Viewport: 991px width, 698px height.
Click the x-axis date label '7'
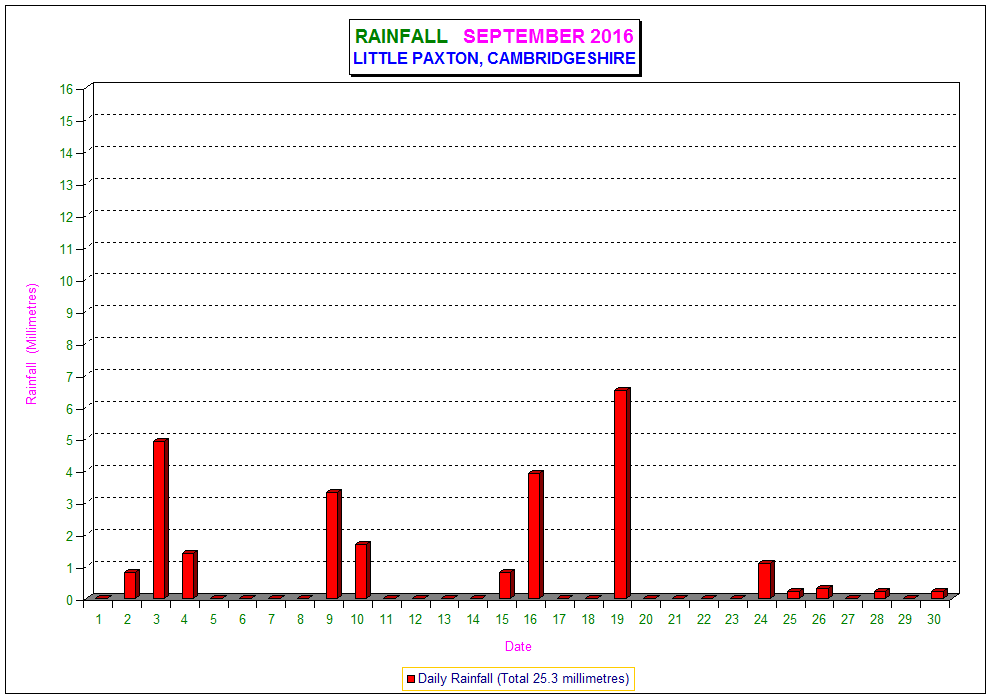(x=272, y=620)
